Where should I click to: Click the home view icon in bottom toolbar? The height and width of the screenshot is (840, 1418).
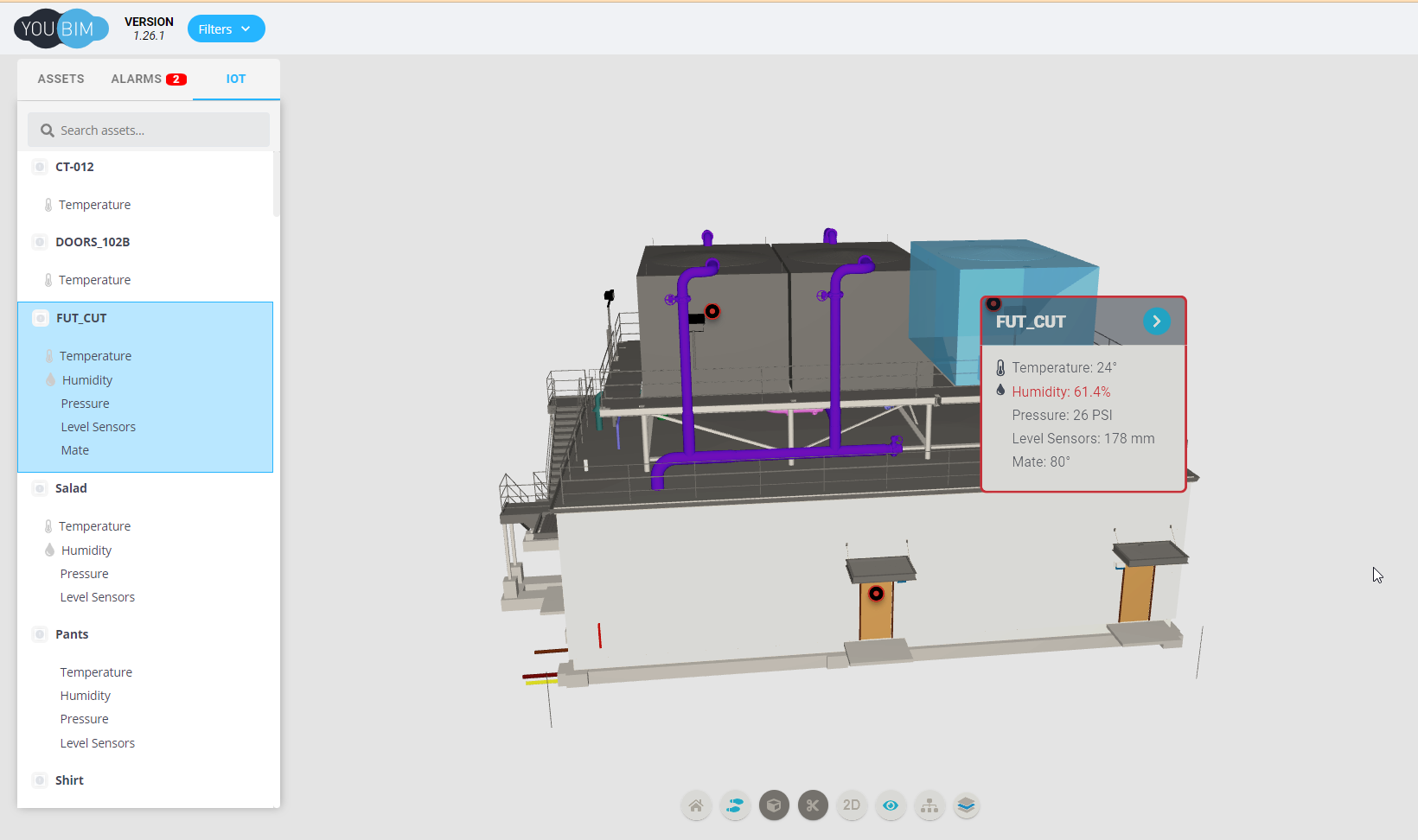point(696,805)
